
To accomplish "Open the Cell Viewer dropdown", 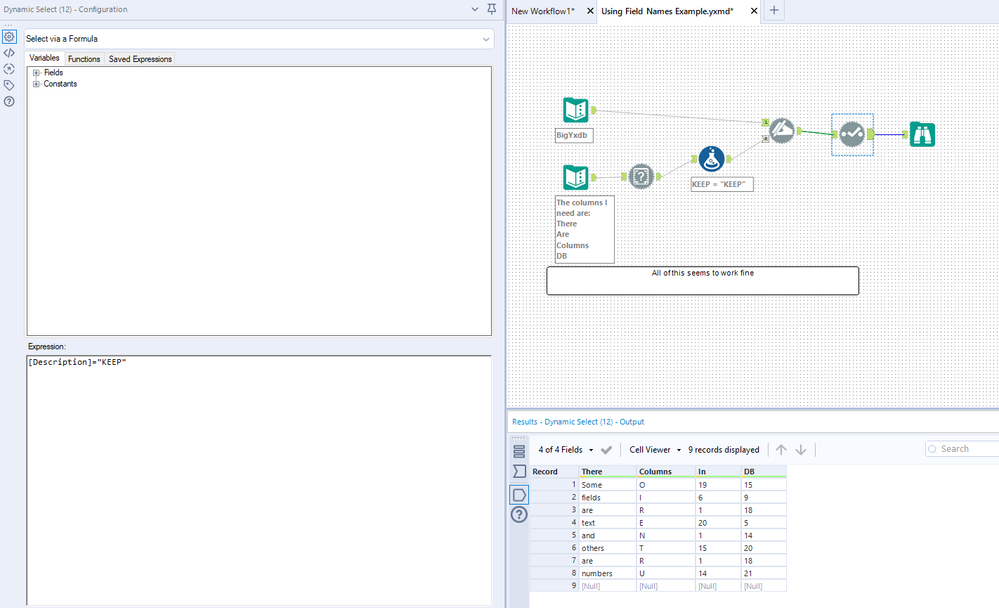I will coord(655,450).
